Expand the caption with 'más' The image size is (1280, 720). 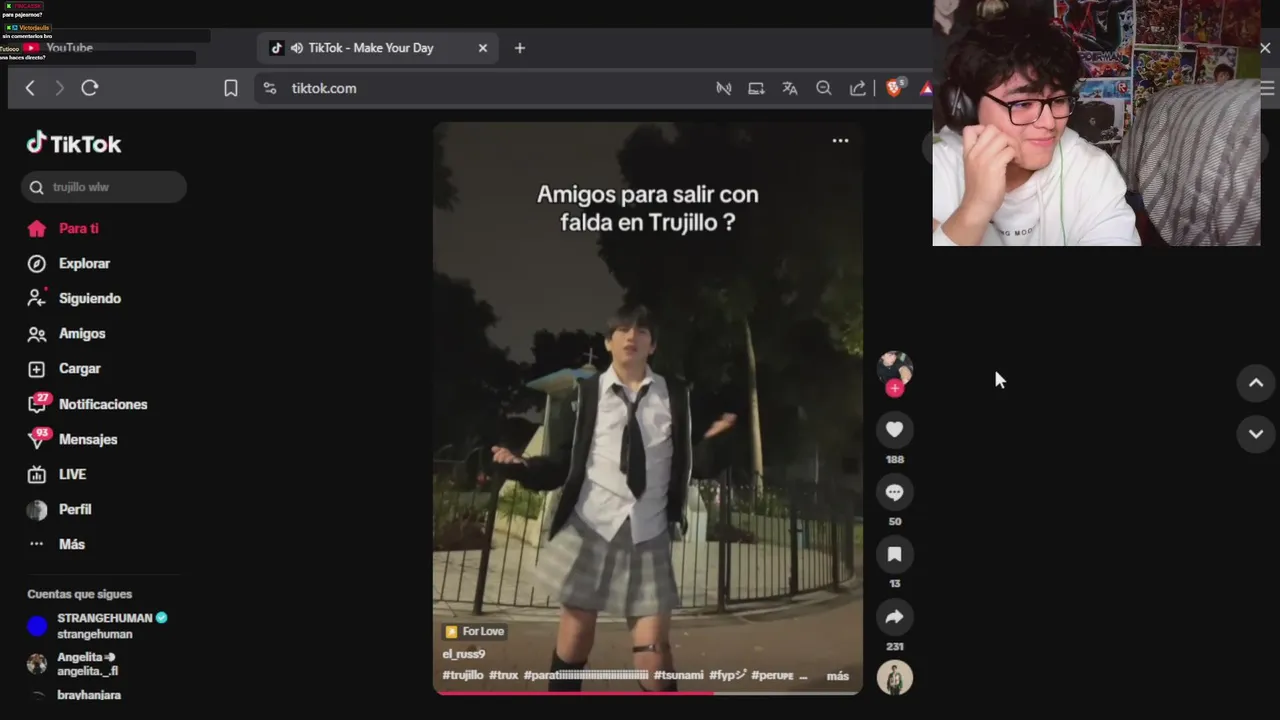pyautogui.click(x=838, y=676)
